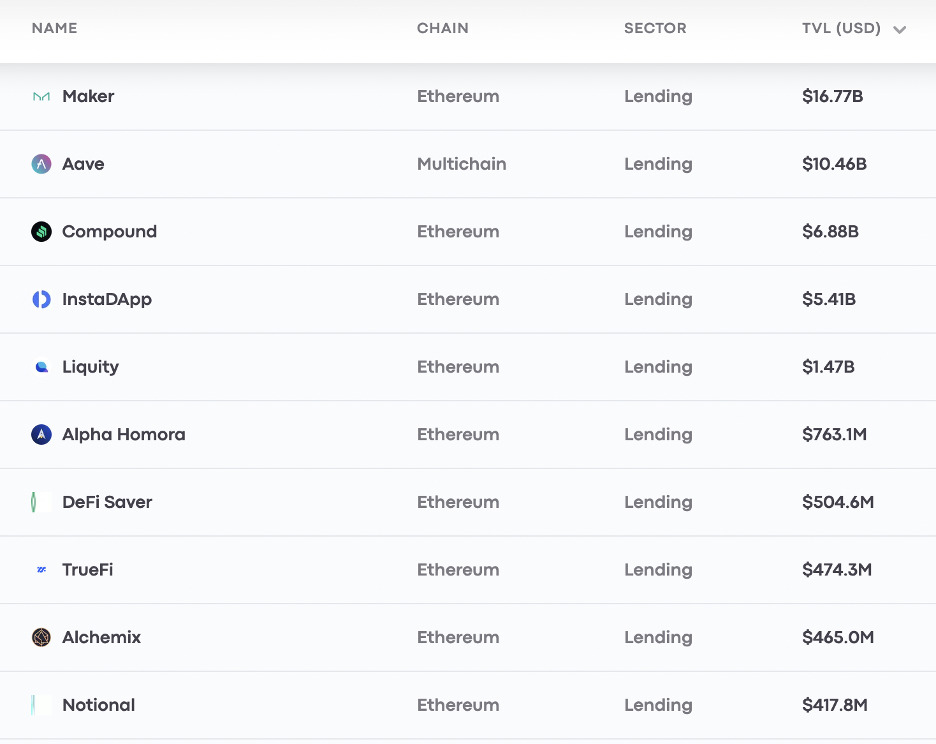This screenshot has height=744, width=936.
Task: Select the Lending sector in Compound row
Action: [x=658, y=232]
